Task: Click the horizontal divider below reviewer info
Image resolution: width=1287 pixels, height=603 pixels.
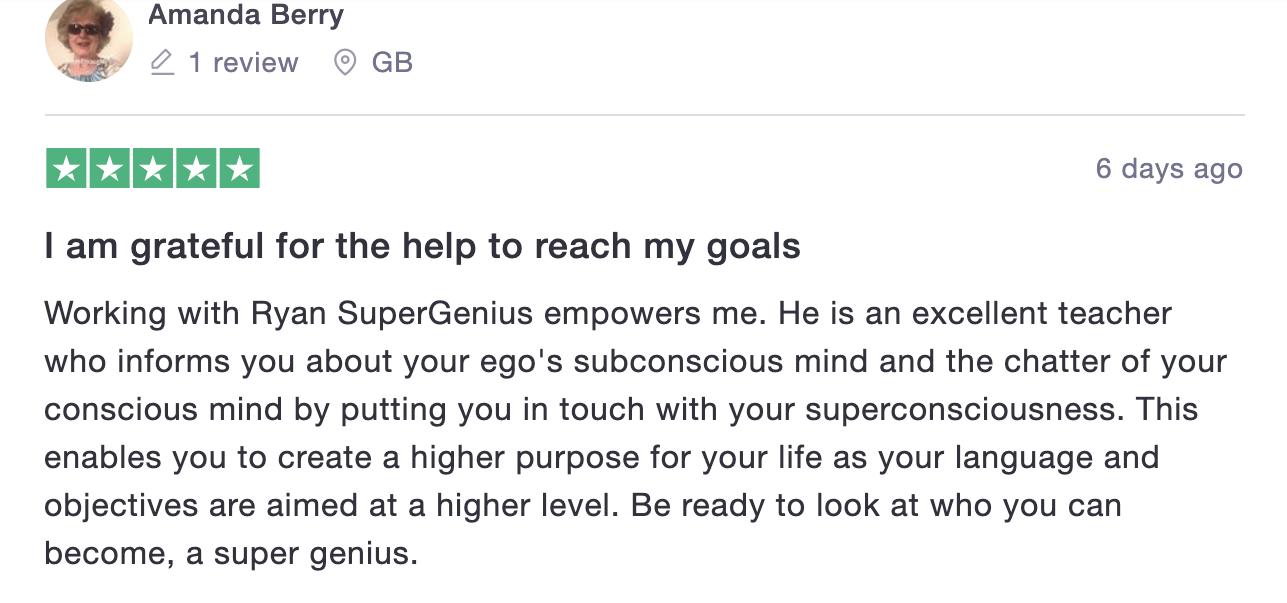Action: [x=644, y=115]
